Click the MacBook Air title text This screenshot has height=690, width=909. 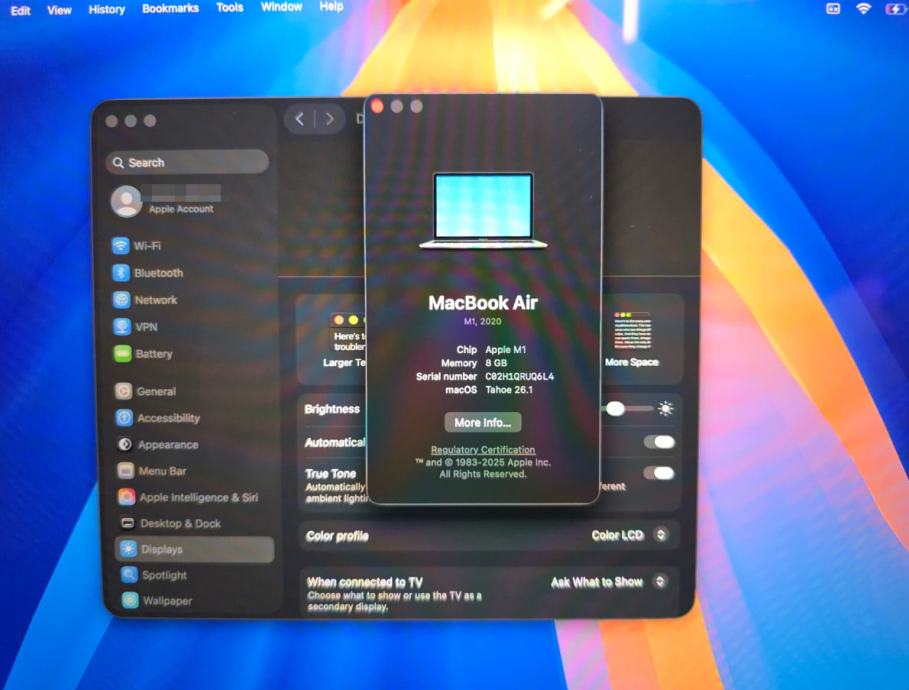[x=483, y=303]
